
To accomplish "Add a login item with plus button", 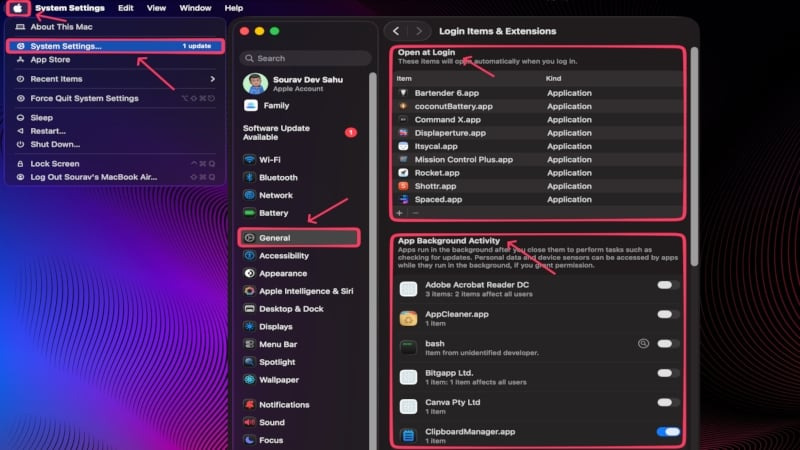I will click(x=399, y=213).
